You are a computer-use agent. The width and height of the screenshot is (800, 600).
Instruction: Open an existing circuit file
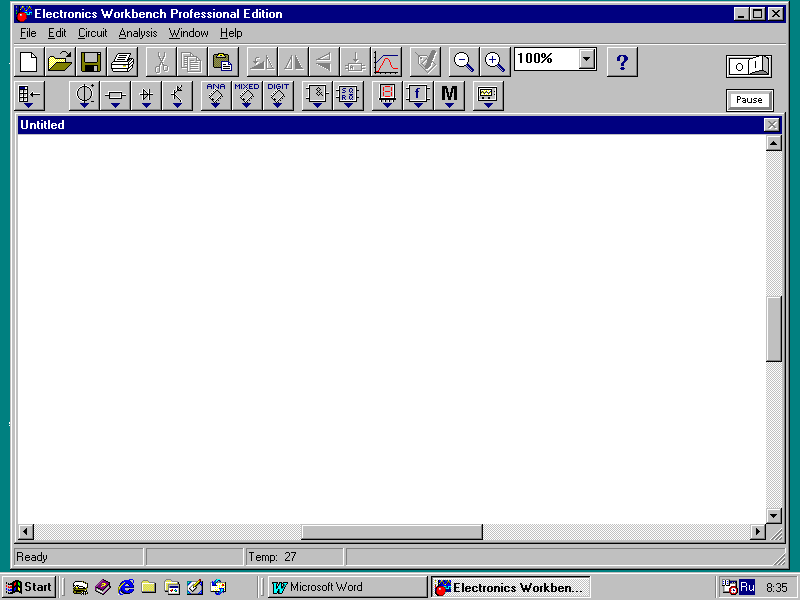coord(60,62)
